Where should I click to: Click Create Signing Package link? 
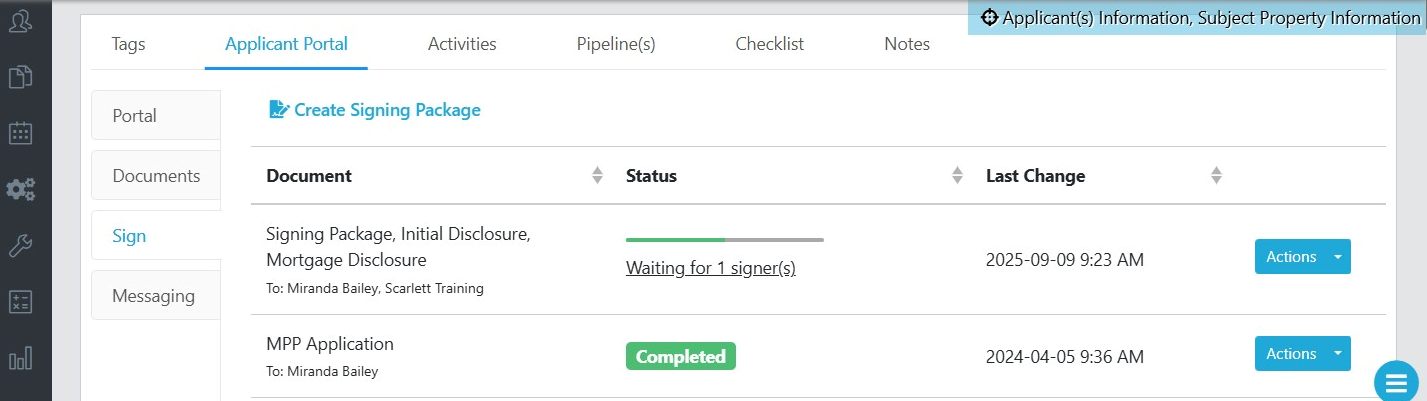pos(375,110)
